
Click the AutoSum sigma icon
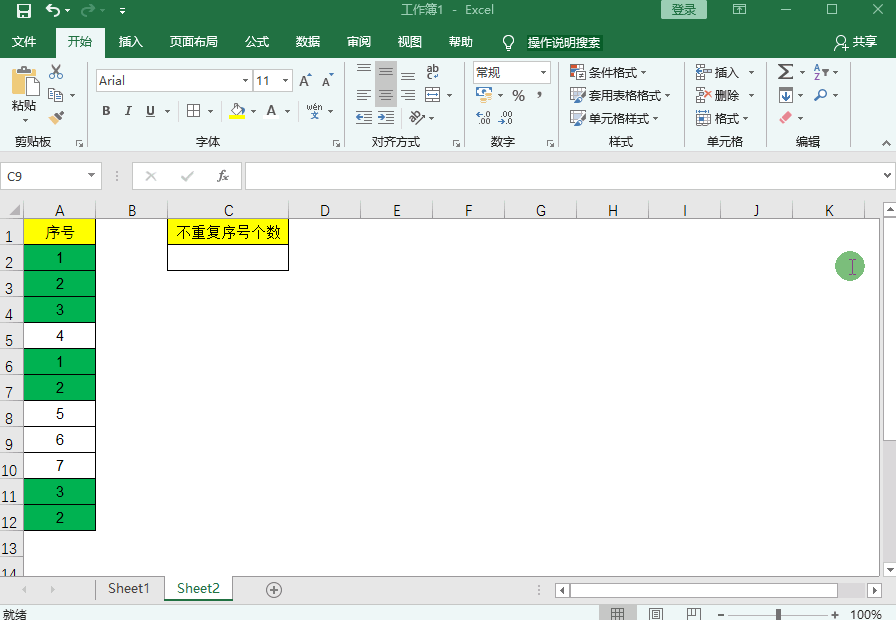(785, 72)
